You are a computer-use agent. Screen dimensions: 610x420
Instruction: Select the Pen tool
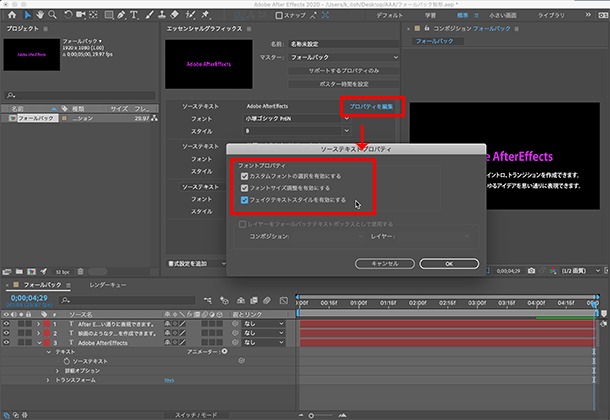pos(121,15)
